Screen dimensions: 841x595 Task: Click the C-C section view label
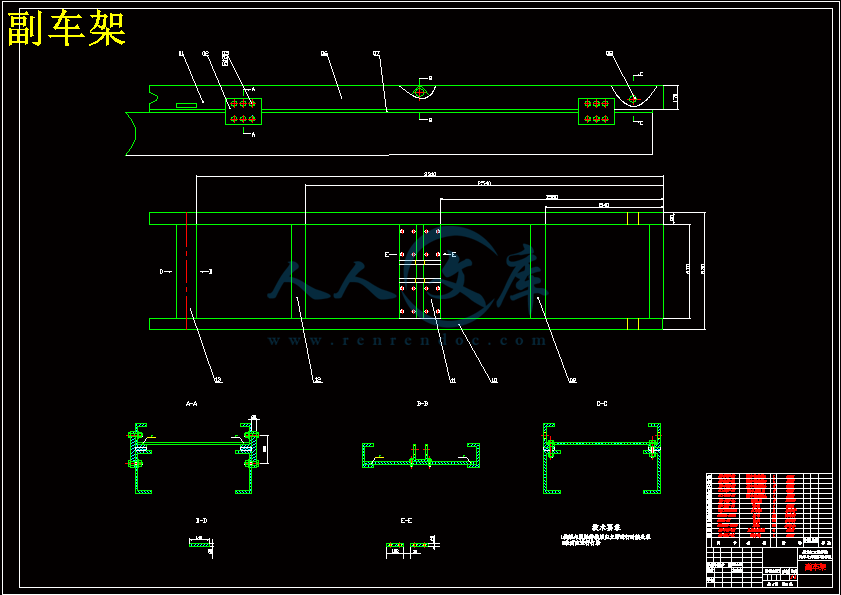tap(601, 403)
